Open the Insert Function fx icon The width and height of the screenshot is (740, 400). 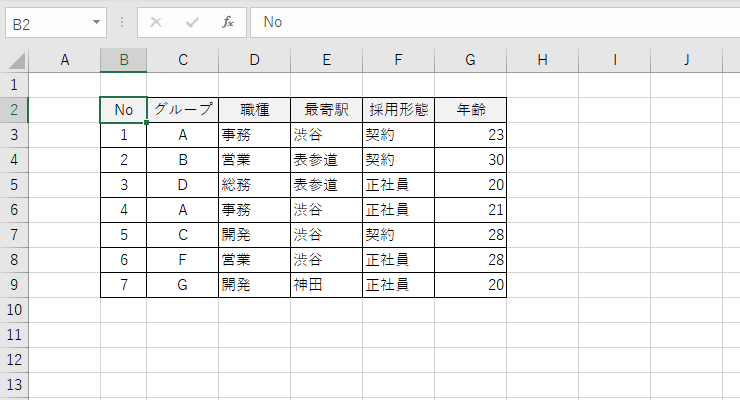pyautogui.click(x=228, y=22)
